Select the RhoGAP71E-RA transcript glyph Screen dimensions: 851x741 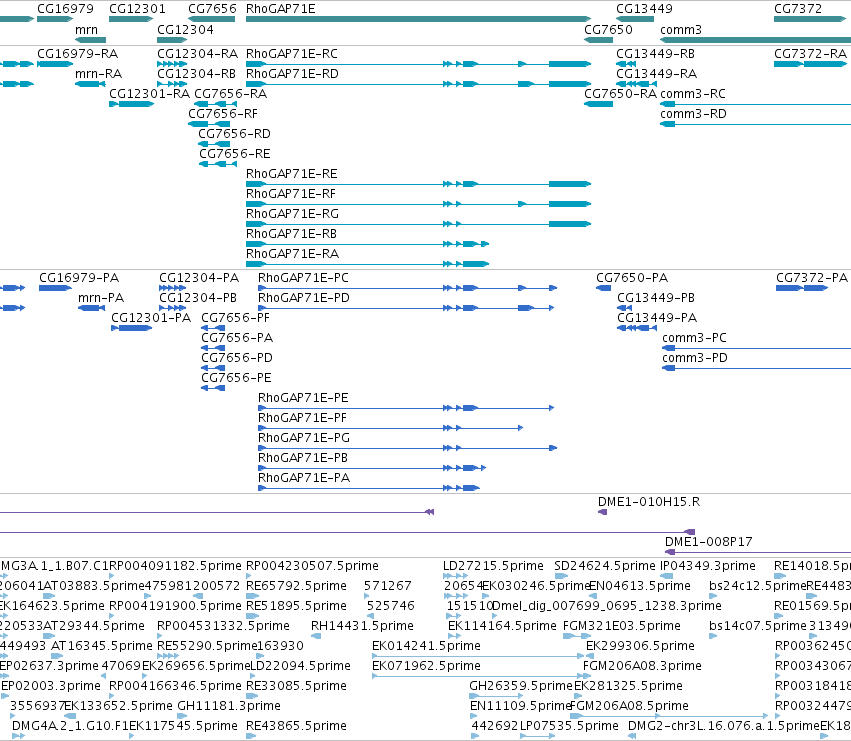tap(367, 264)
